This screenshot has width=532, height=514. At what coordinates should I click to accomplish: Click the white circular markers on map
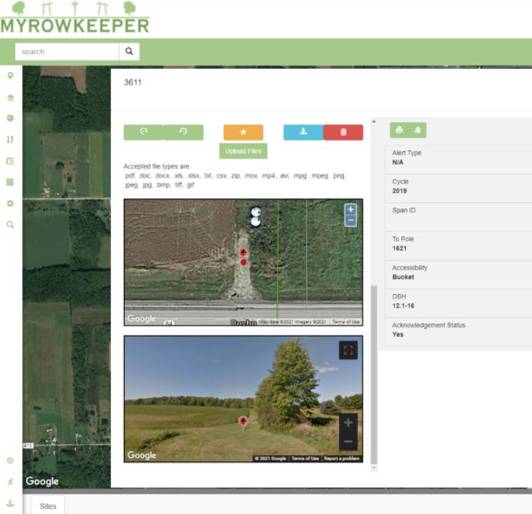[255, 217]
